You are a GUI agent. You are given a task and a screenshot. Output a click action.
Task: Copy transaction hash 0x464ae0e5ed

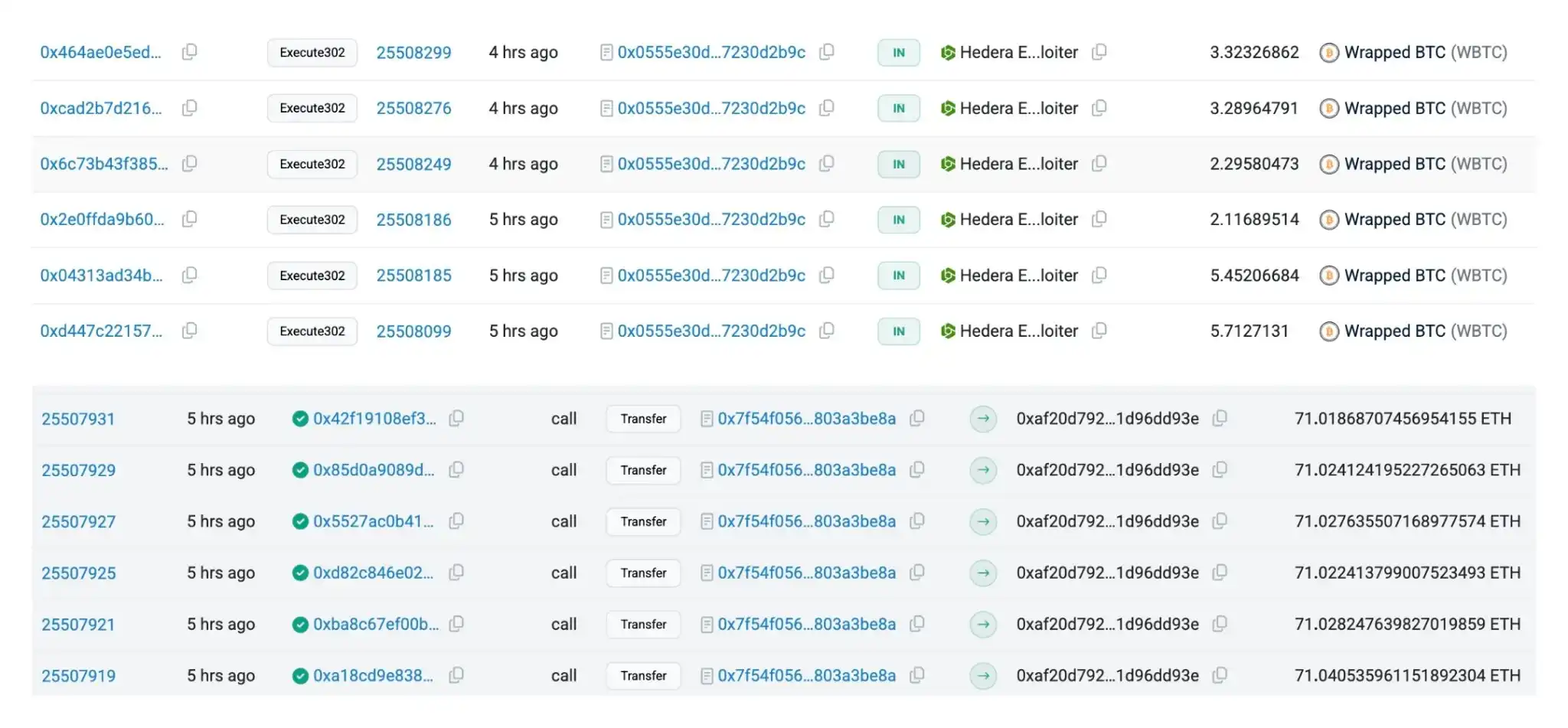click(x=189, y=52)
